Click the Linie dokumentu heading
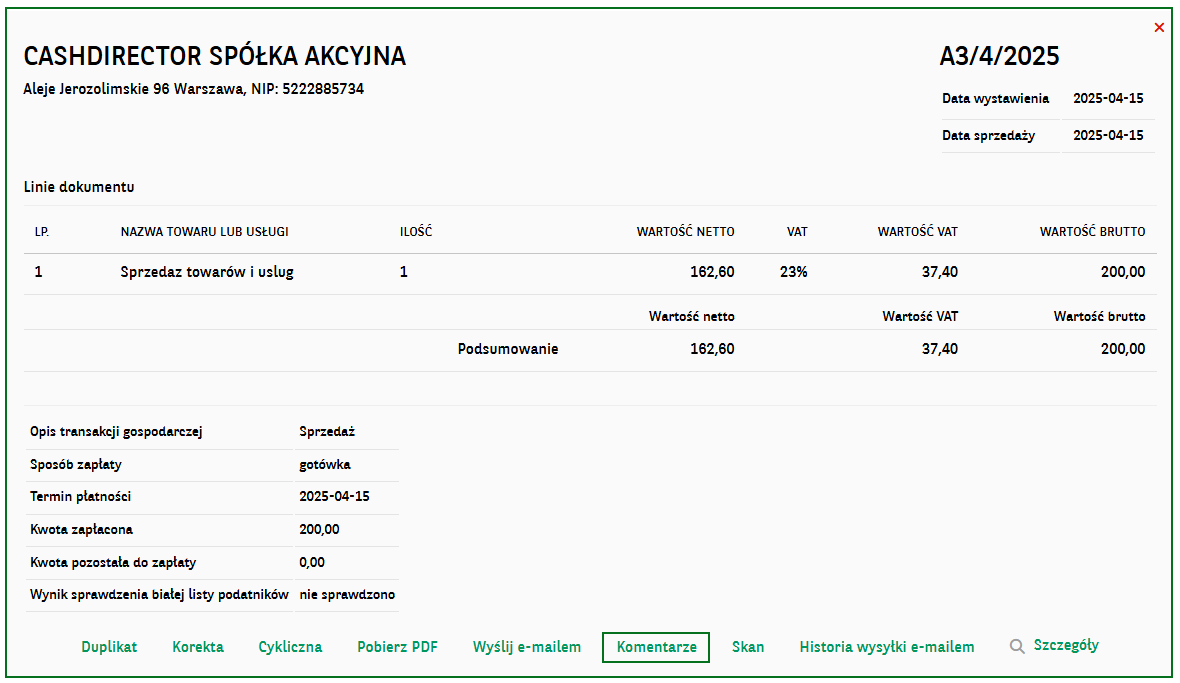 [x=79, y=187]
